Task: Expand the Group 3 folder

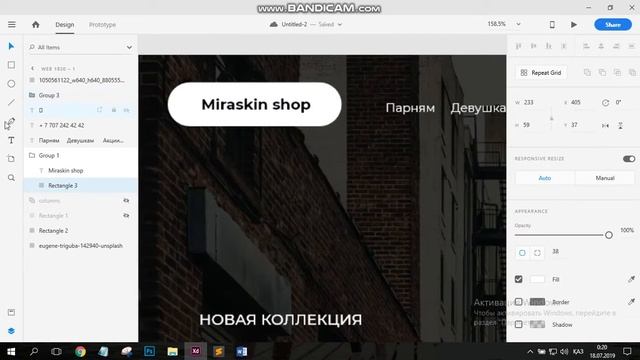Action: (x=32, y=95)
